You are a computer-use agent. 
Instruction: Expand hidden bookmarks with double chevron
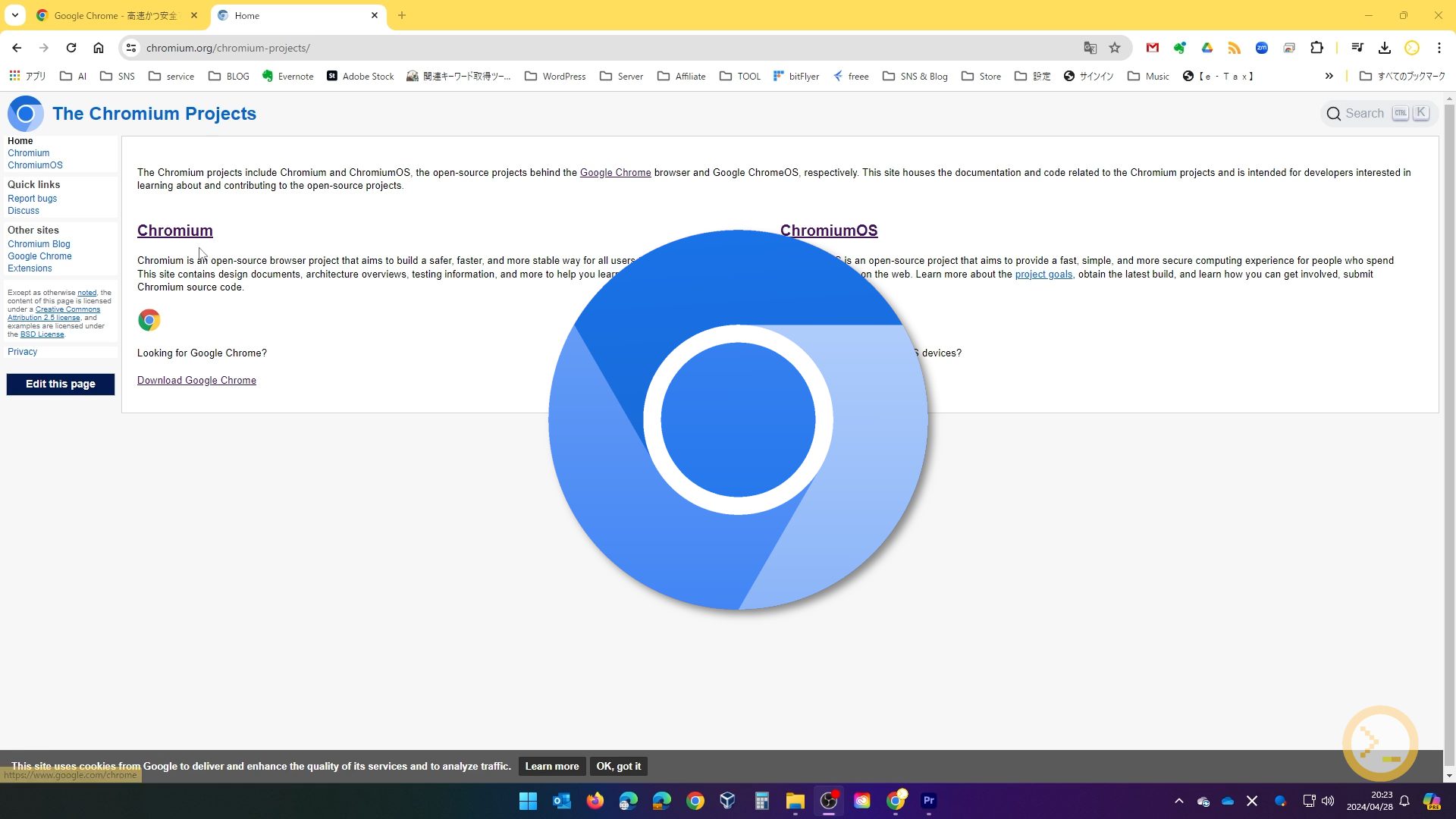point(1329,76)
